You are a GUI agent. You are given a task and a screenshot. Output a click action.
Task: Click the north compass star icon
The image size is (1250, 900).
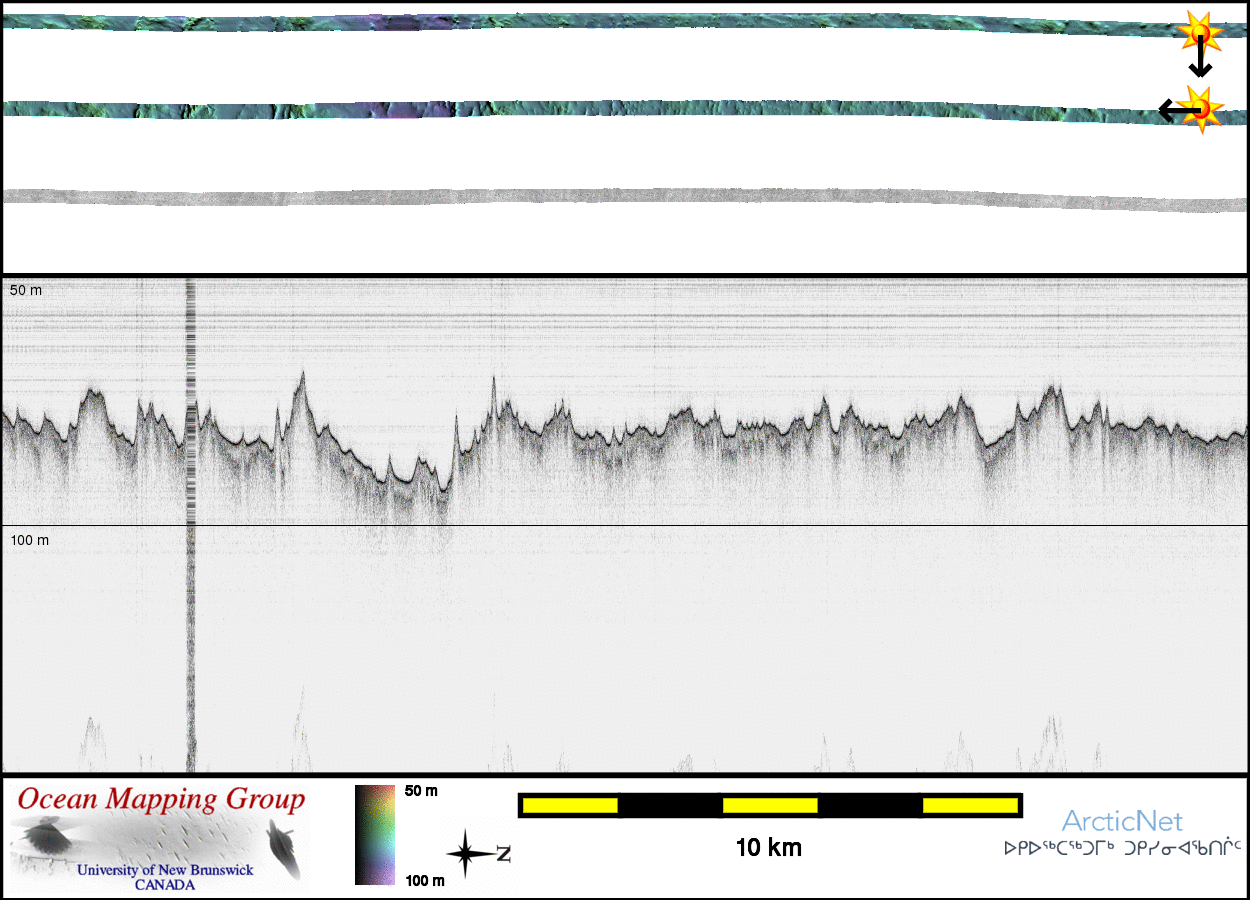click(x=466, y=855)
